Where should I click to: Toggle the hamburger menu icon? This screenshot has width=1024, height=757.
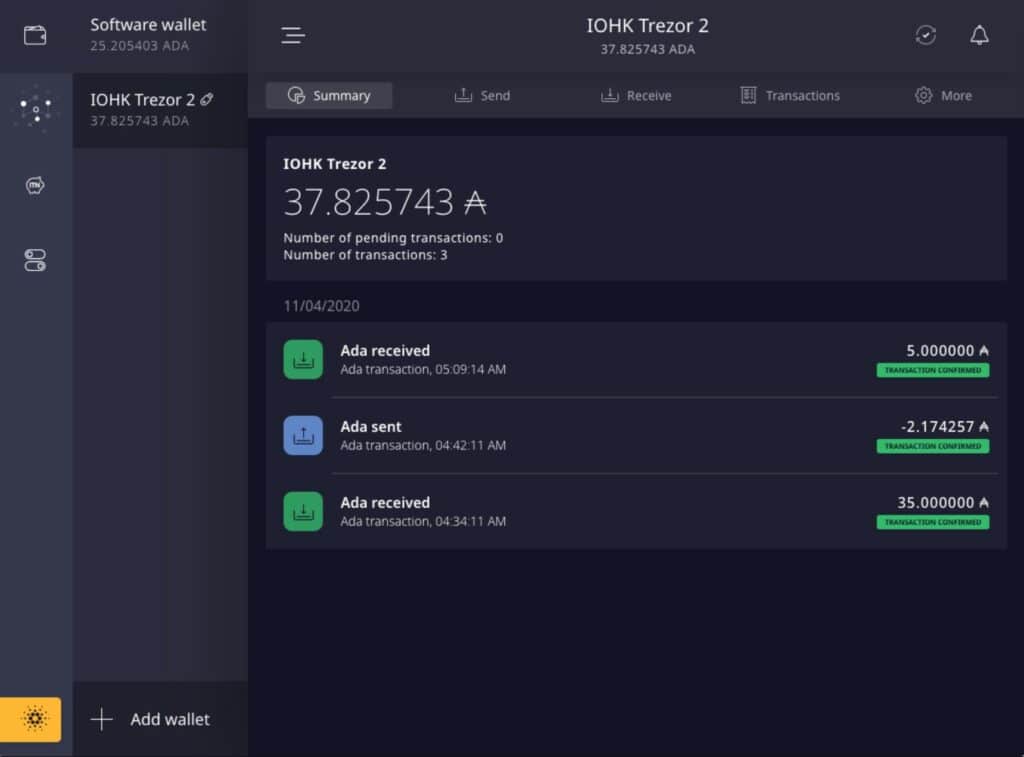click(293, 35)
